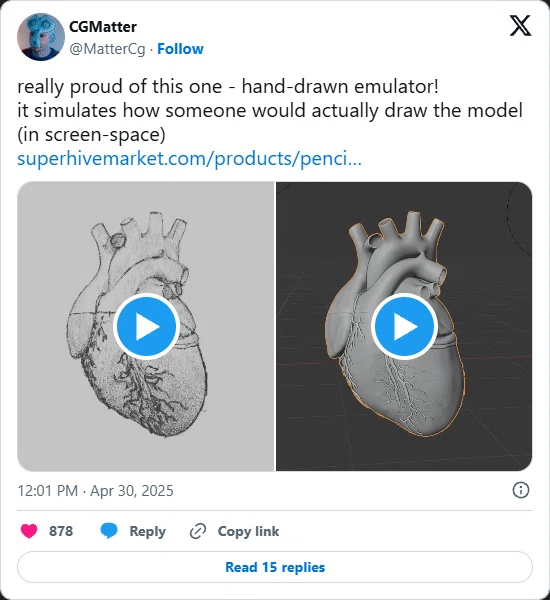Click the blue reply speech bubble icon
The width and height of the screenshot is (550, 600).
click(x=109, y=531)
